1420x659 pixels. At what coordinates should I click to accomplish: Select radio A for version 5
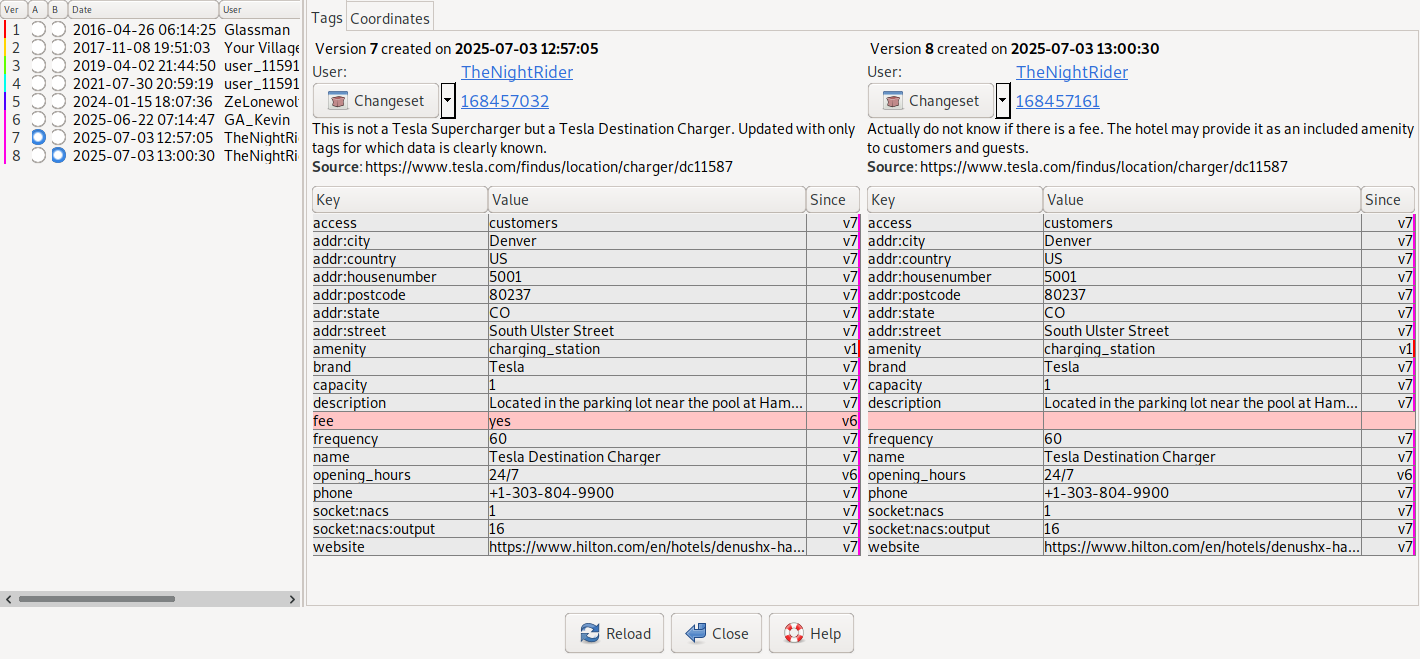[x=38, y=102]
